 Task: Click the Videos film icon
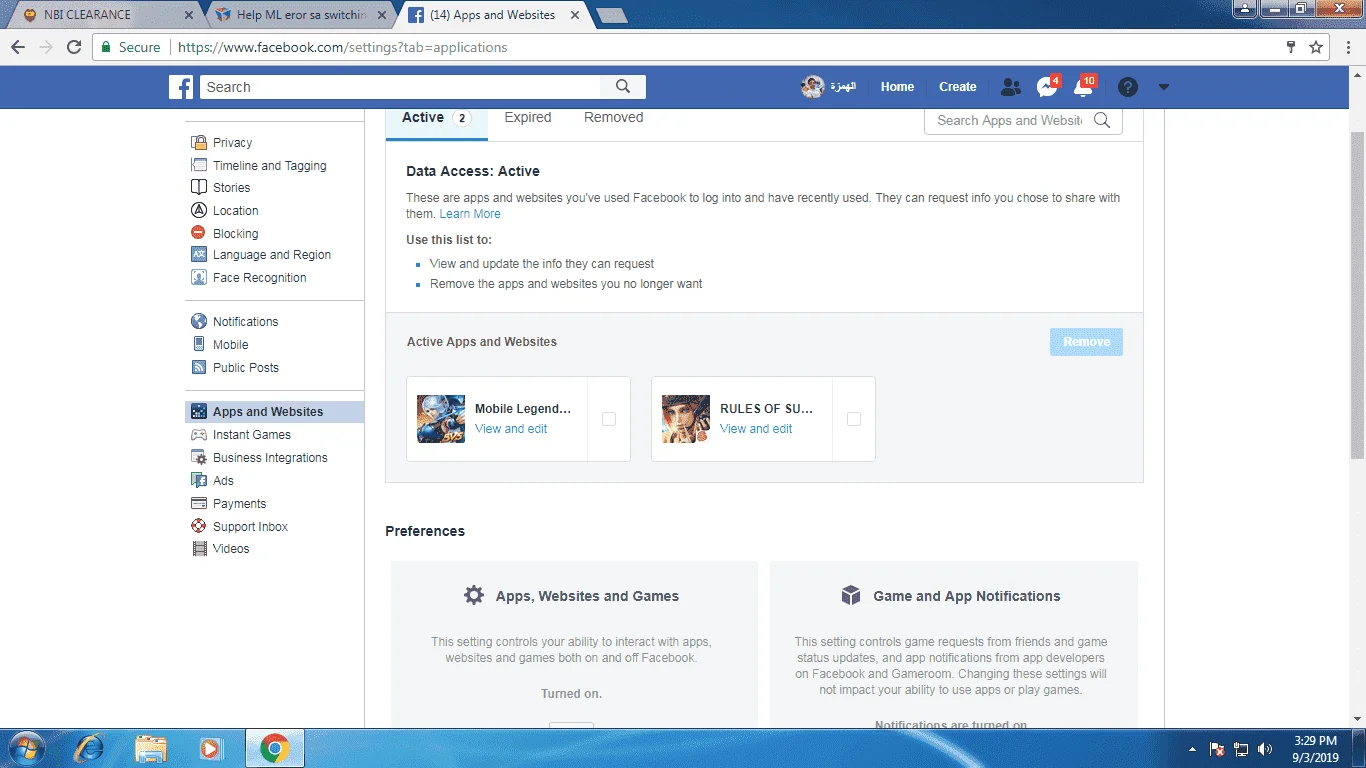(198, 549)
